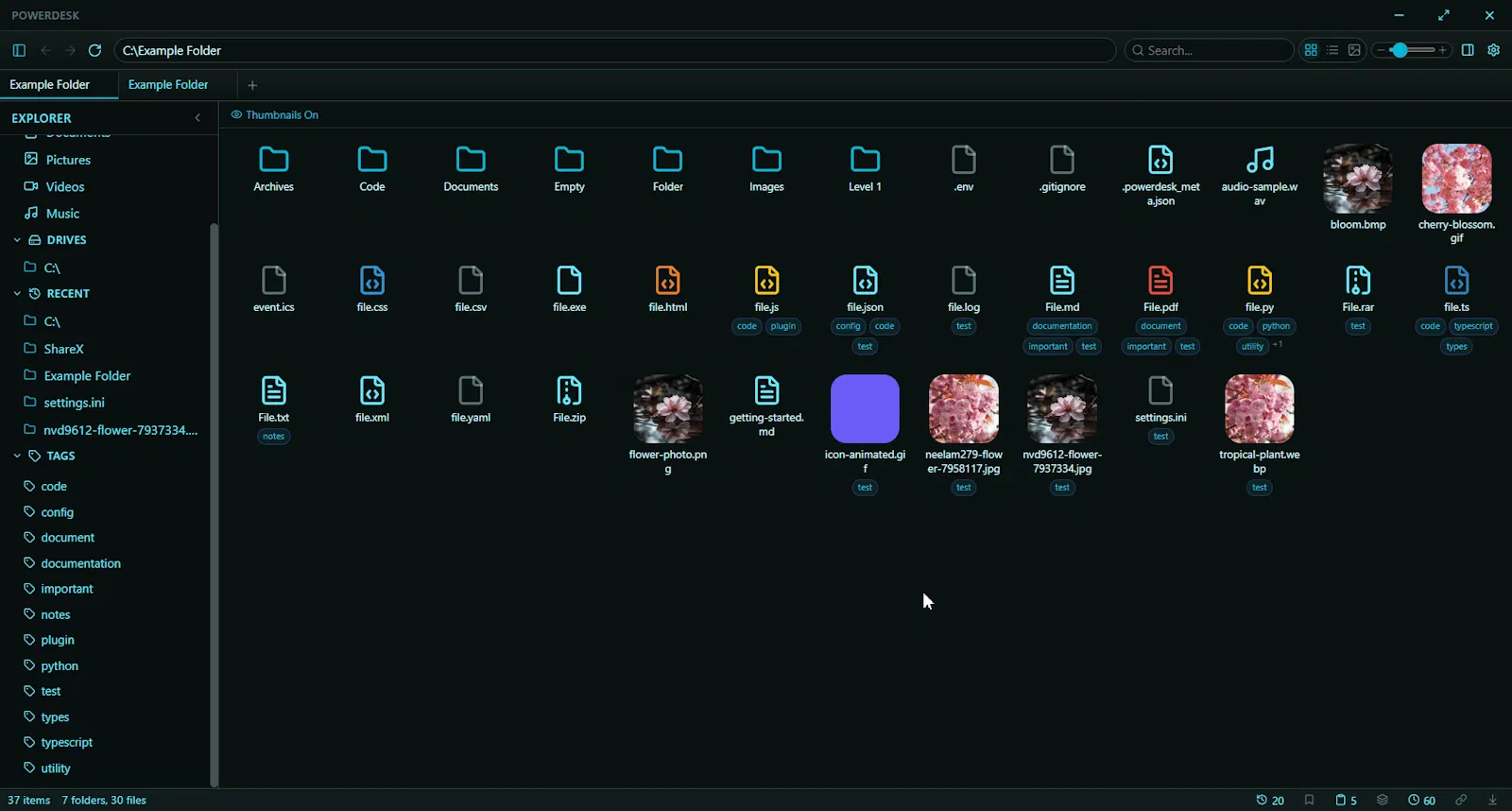Add a new tab with plus button
1512x811 pixels.
pos(252,85)
